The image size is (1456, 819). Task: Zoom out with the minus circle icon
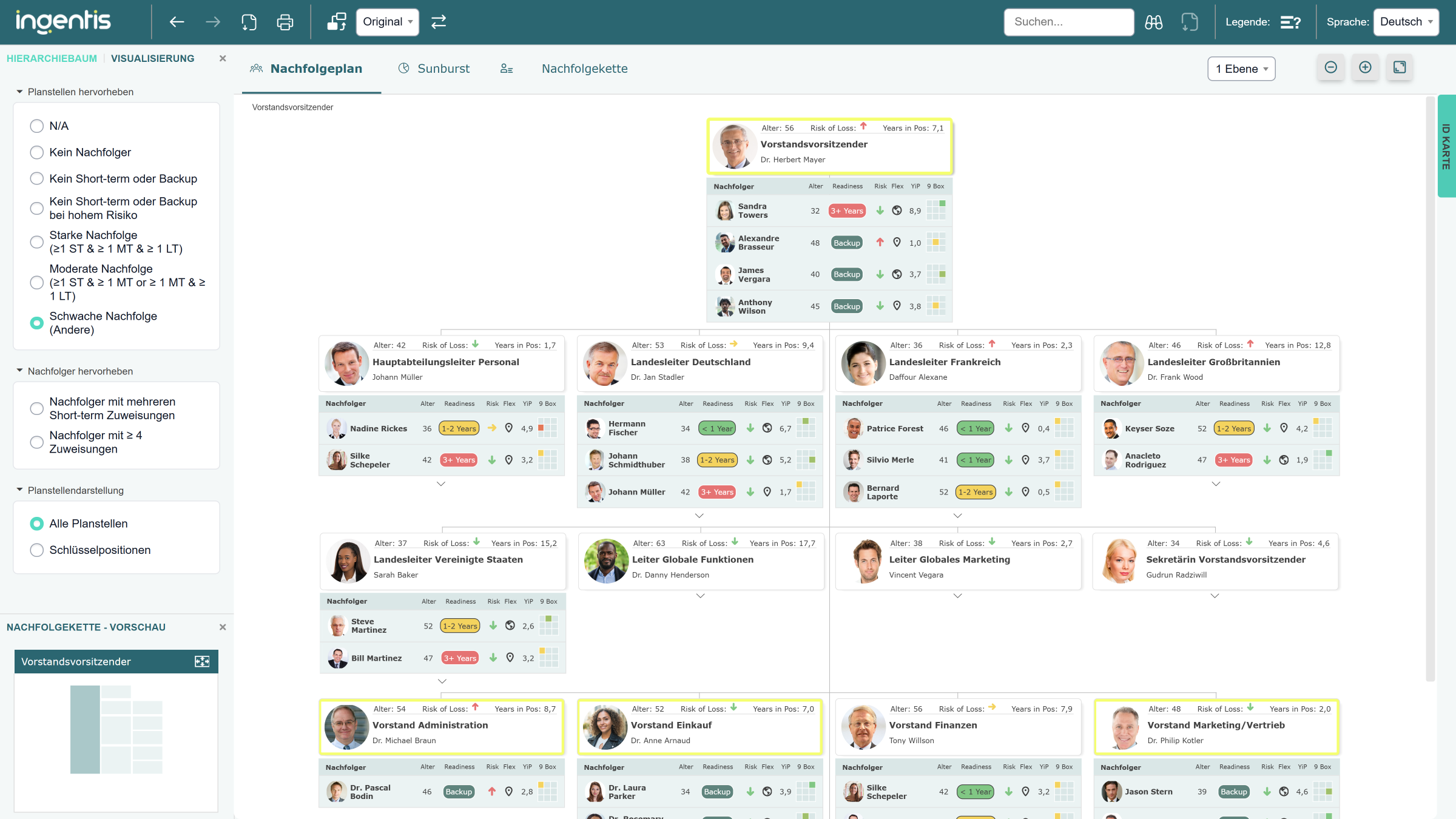(x=1330, y=67)
